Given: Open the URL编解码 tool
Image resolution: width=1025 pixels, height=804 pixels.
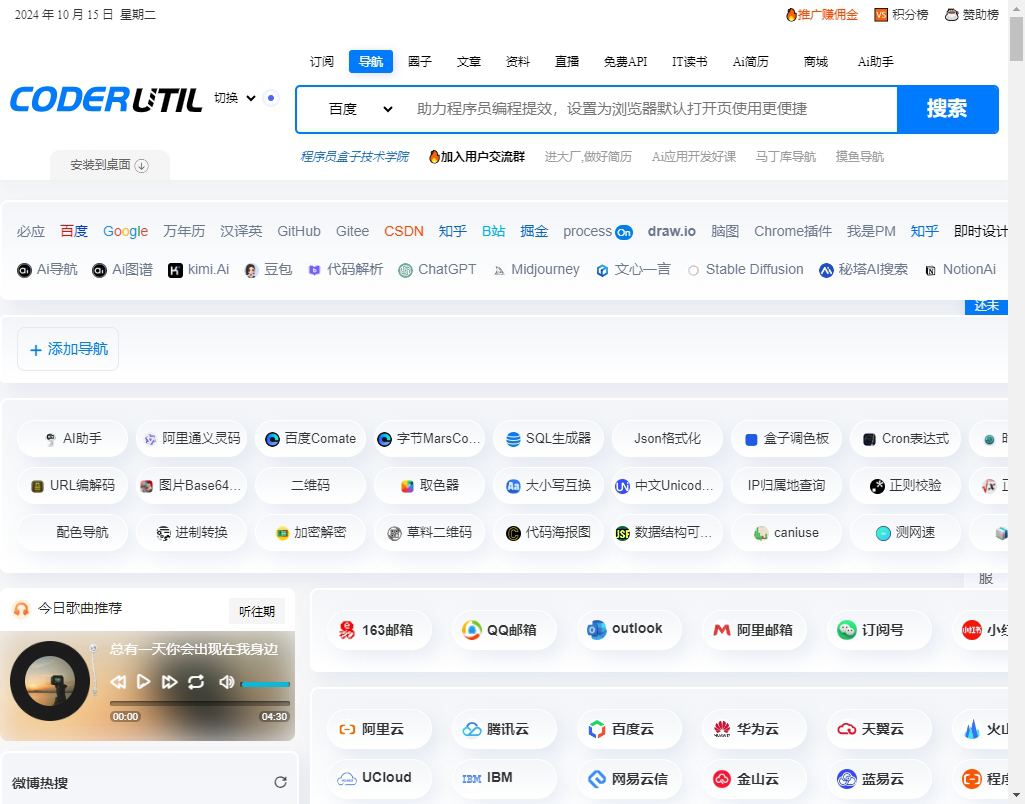Looking at the screenshot, I should pos(73,486).
